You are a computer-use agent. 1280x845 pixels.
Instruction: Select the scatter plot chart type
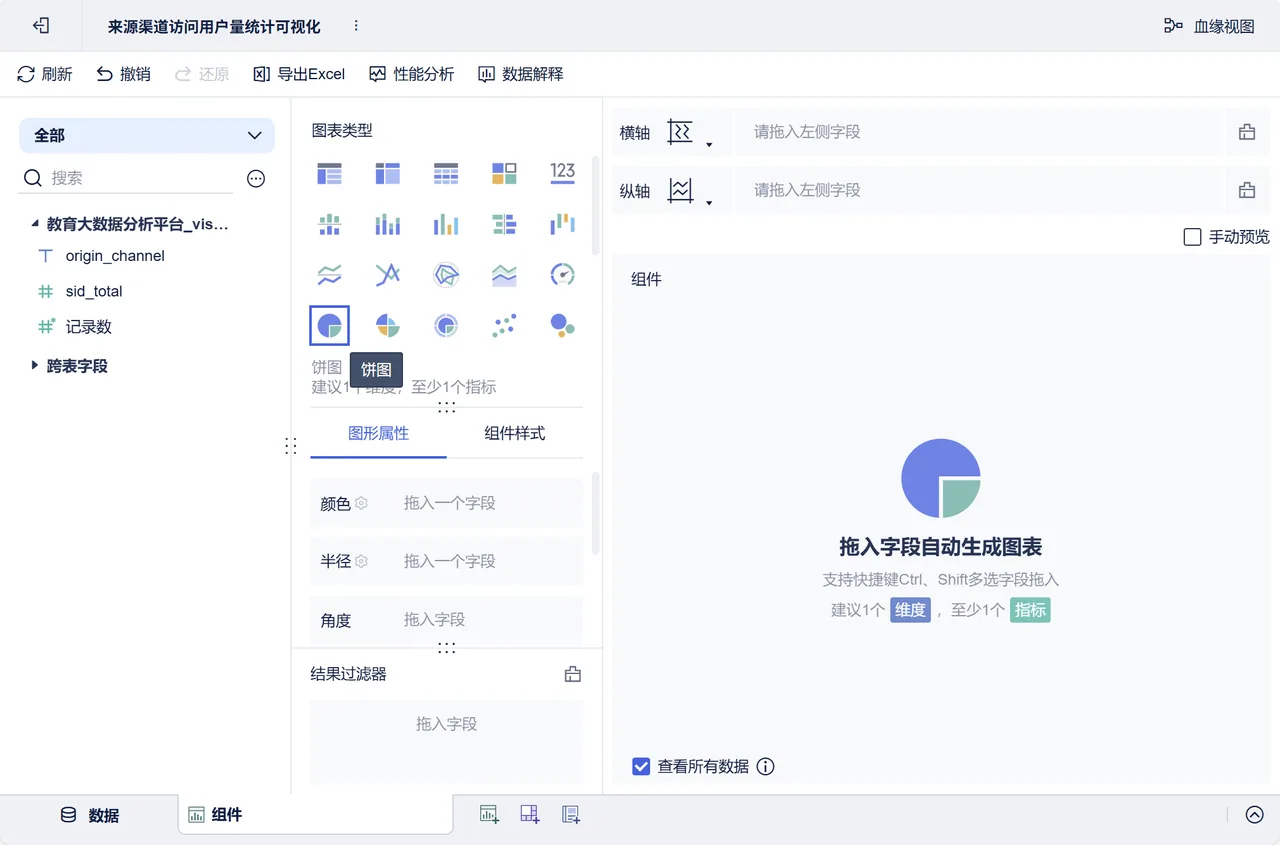point(505,325)
